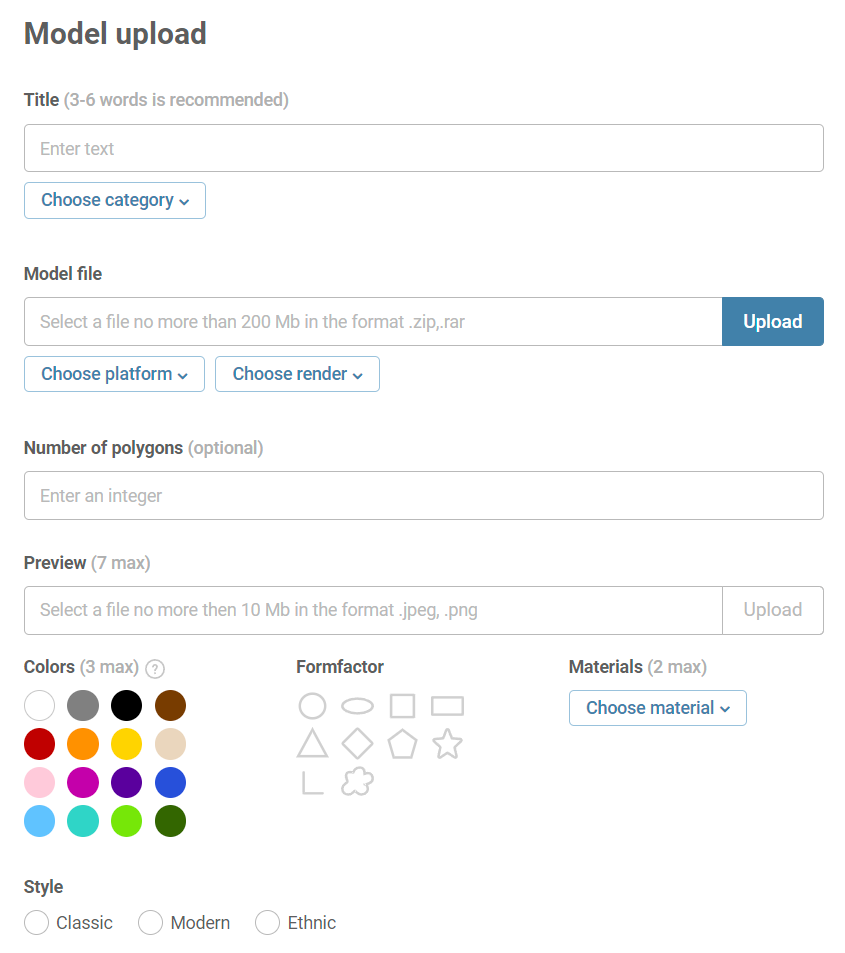This screenshot has height=953, width=845.
Task: Open the Choose render dropdown
Action: pos(297,374)
